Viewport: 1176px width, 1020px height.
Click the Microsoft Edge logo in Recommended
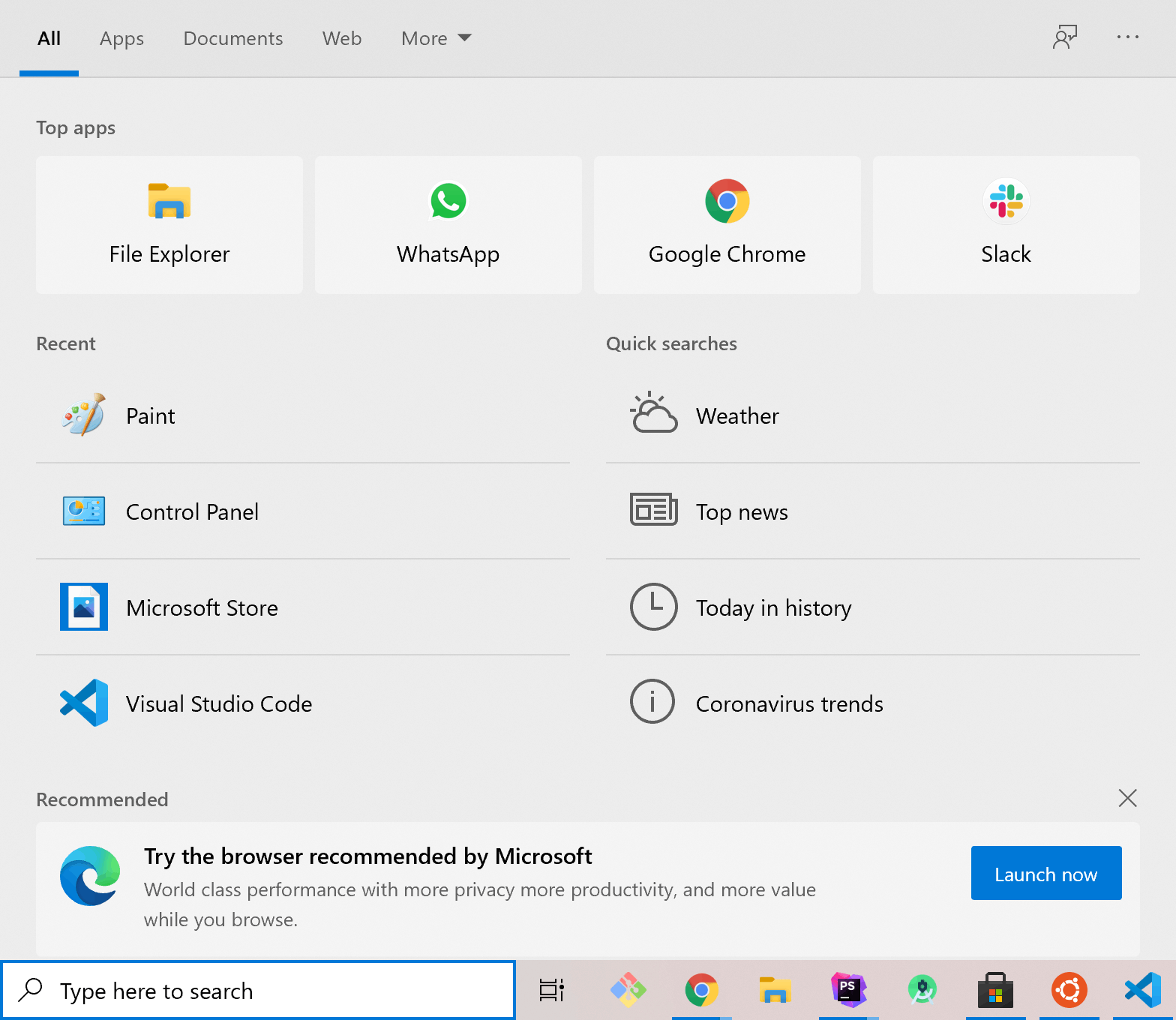pos(90,875)
